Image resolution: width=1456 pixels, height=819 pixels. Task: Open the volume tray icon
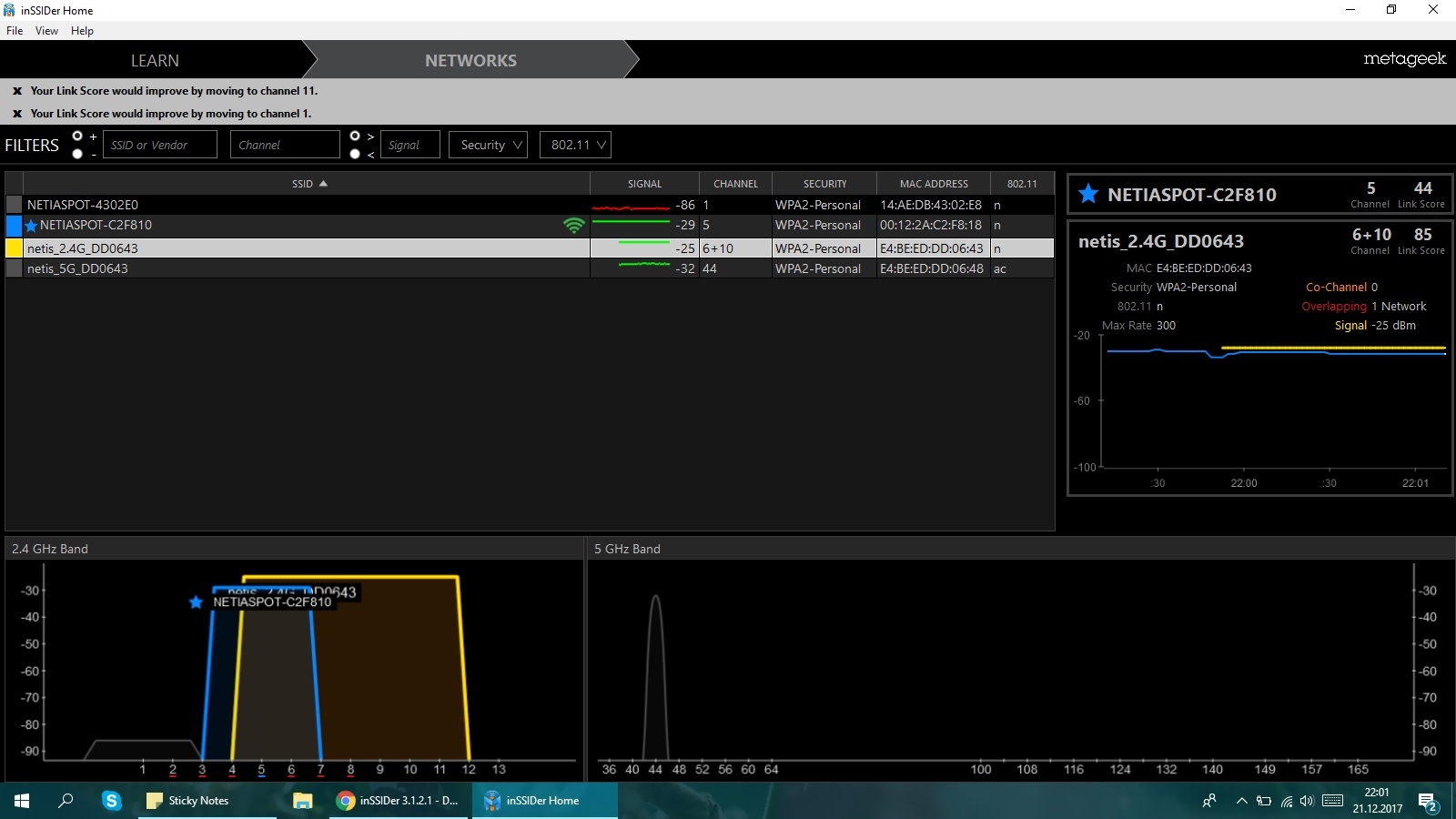(1308, 801)
